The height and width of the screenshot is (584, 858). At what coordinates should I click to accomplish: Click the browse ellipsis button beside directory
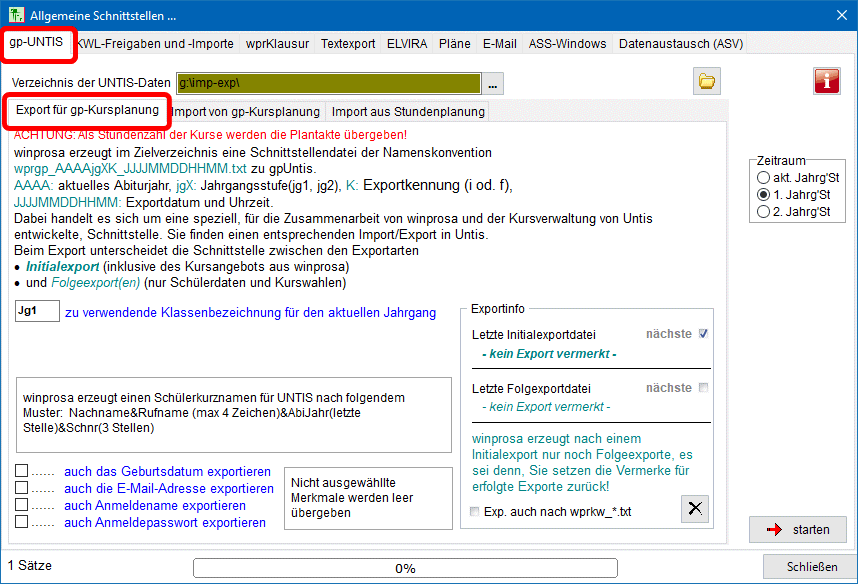(x=494, y=83)
